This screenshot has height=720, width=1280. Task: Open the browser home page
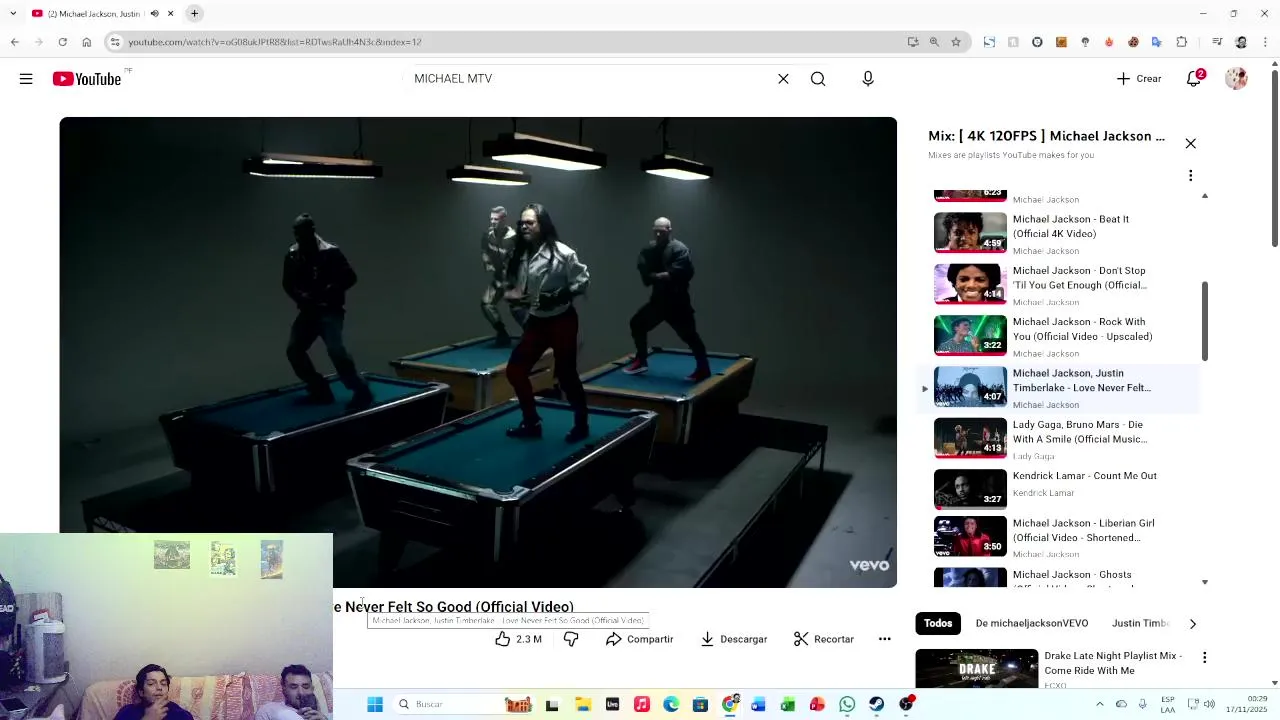(x=86, y=42)
